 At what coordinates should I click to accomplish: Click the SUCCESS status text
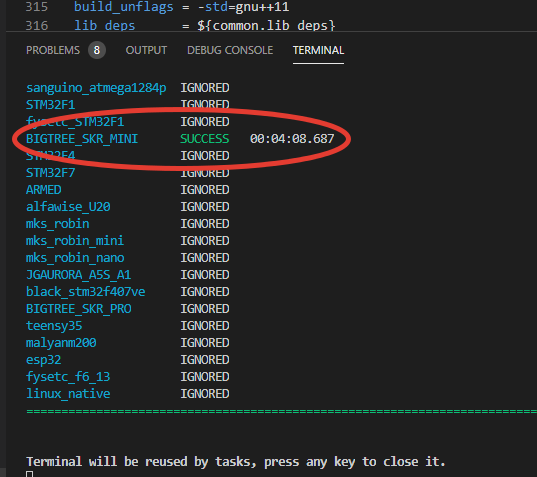(205, 139)
